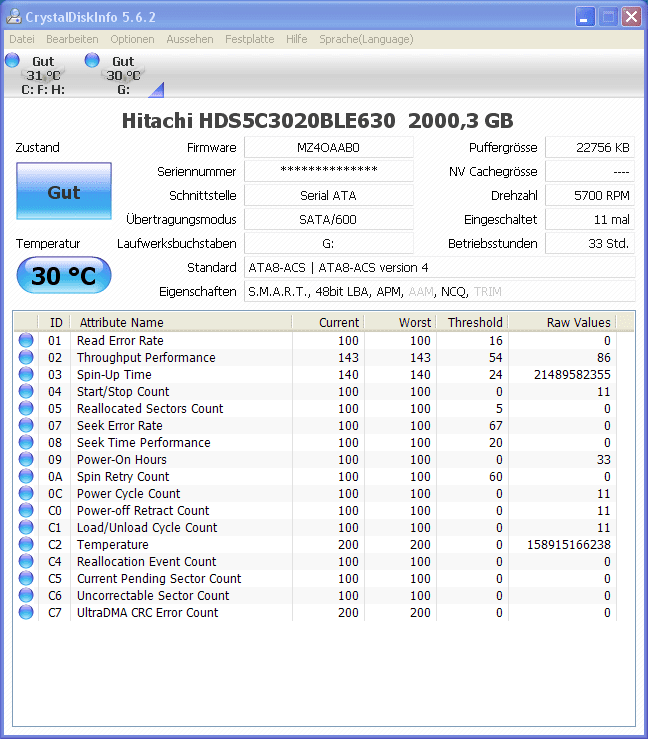Click the CrystalDiskInfo title bar app icon
Screen dimensions: 648x739
[x=14, y=16]
